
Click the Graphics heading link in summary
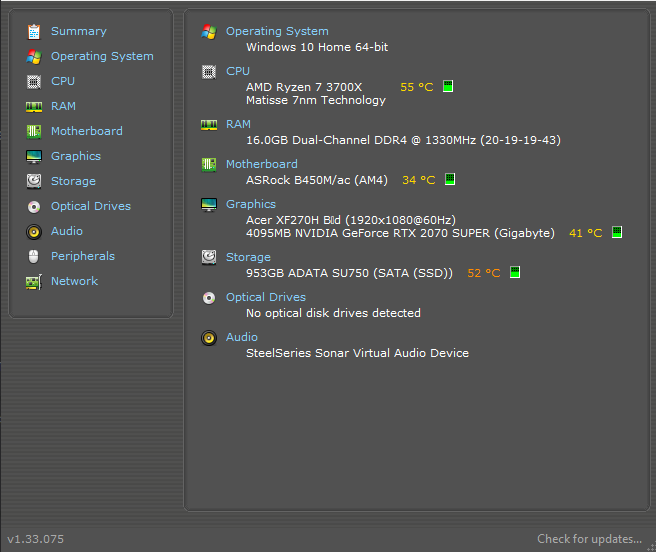click(251, 204)
